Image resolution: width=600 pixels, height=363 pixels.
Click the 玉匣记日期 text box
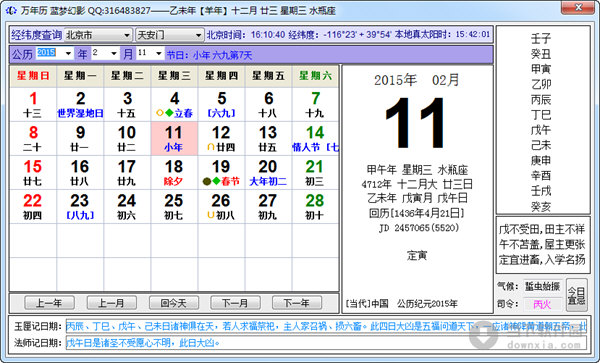tap(326, 326)
